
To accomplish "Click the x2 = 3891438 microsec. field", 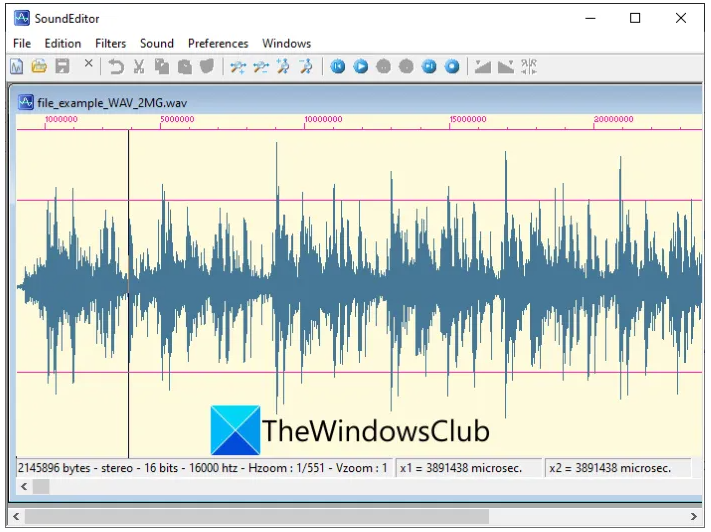I will (618, 468).
